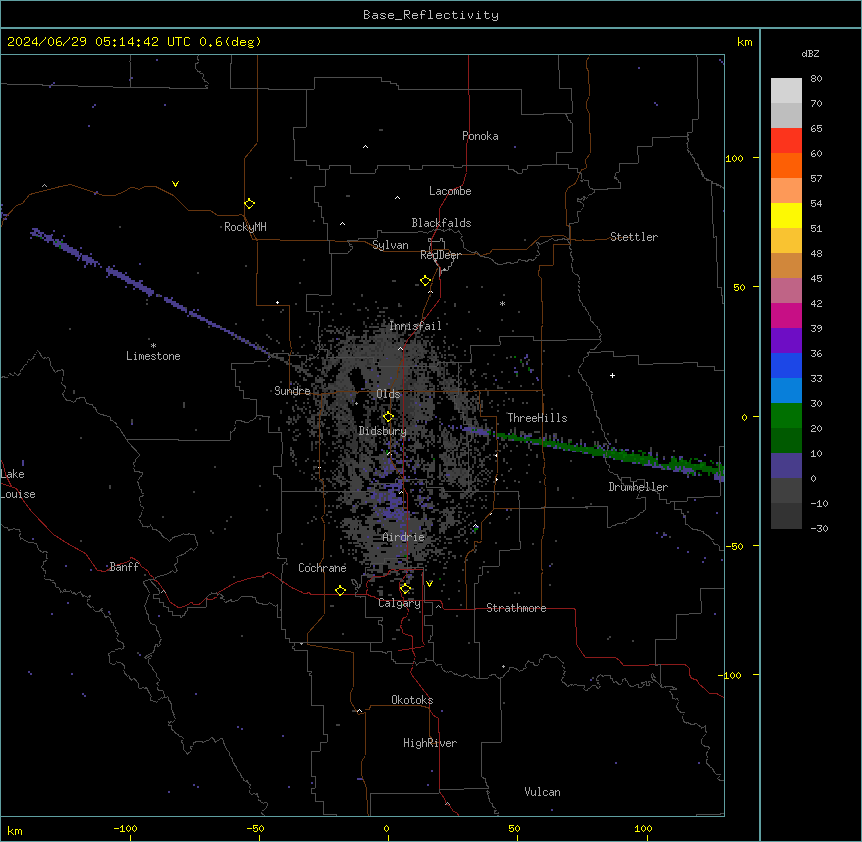Screen dimensions: 862x842
Task: Select the Drumheller town label
Action: (638, 487)
